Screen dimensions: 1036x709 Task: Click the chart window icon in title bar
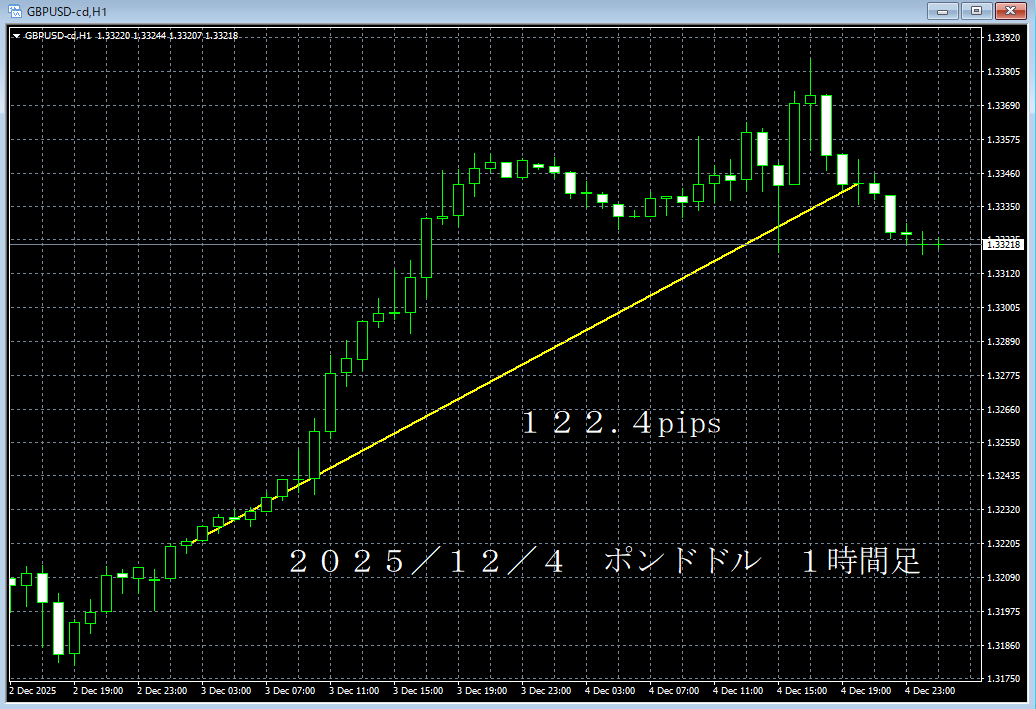14,11
